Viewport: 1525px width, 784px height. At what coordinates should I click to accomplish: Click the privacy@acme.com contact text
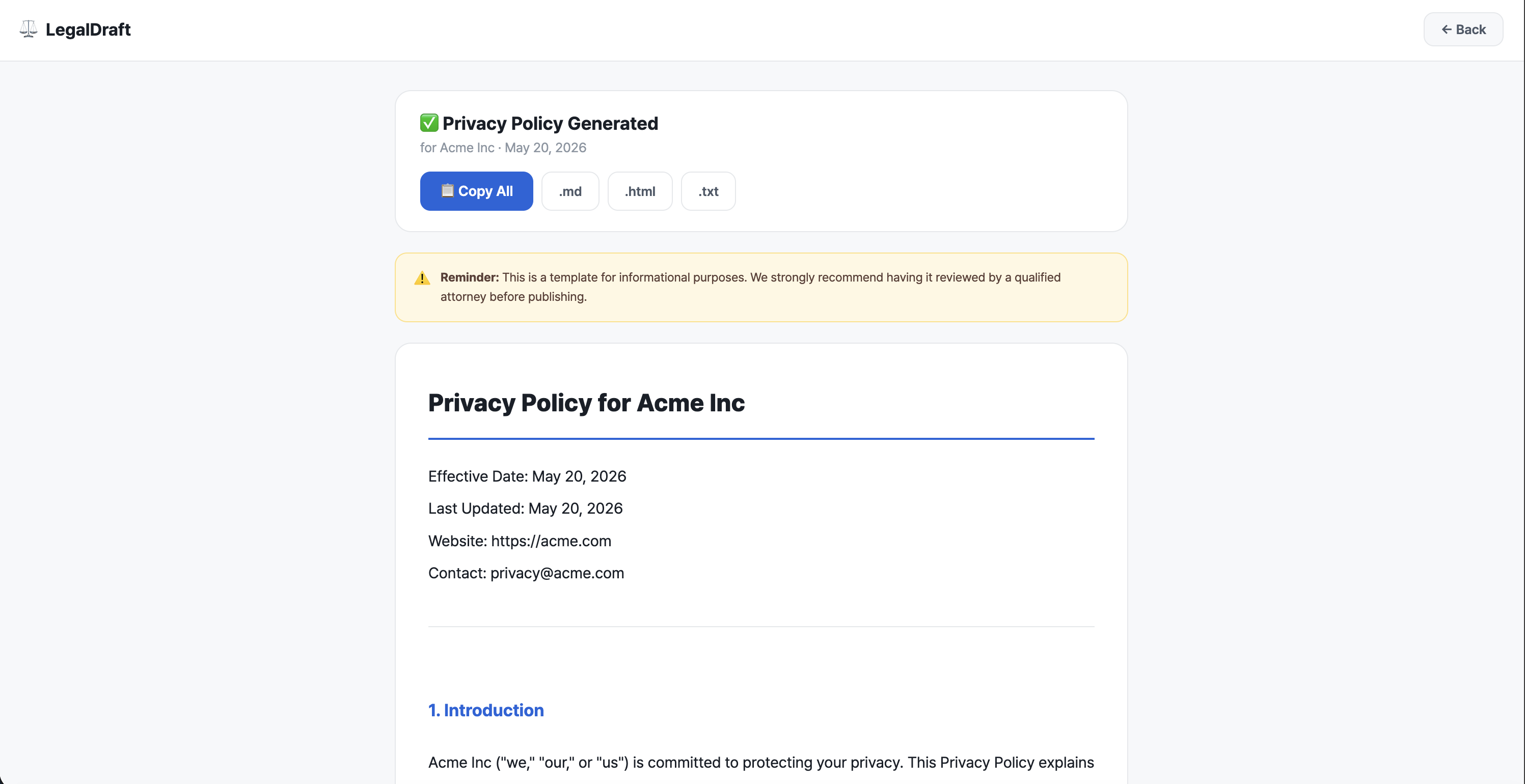click(557, 573)
